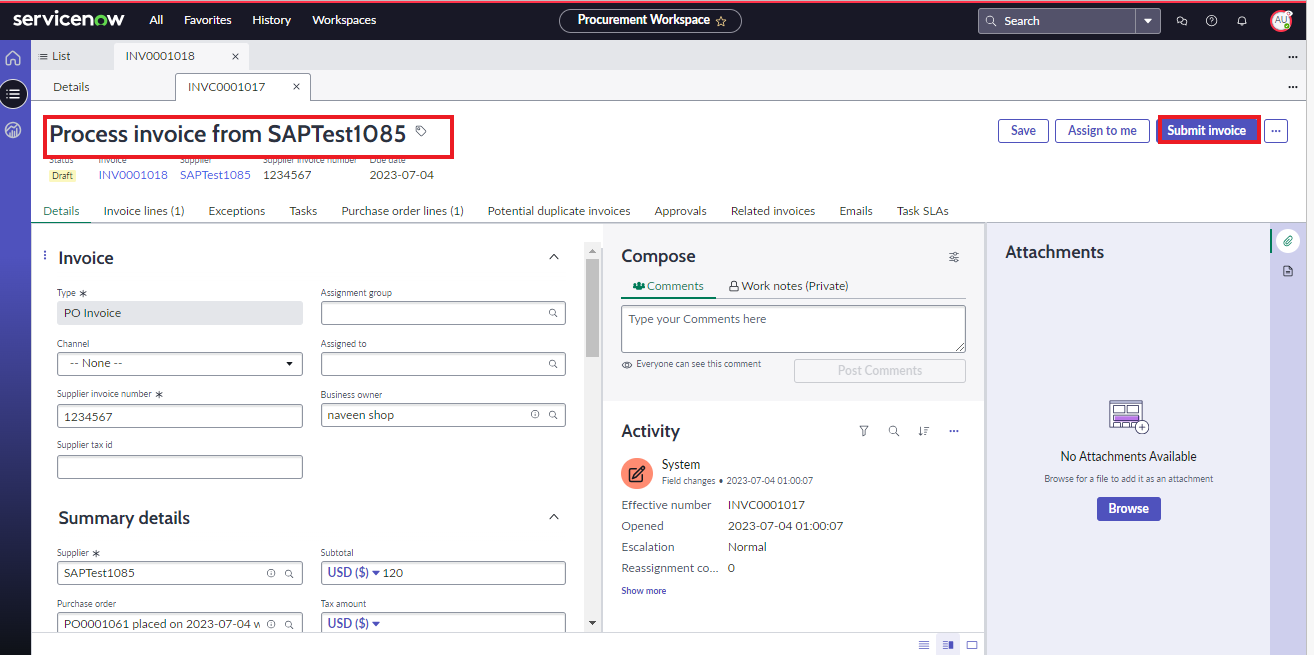The height and width of the screenshot is (655, 1314).
Task: Look up Assigned to with search icon
Action: [552, 364]
